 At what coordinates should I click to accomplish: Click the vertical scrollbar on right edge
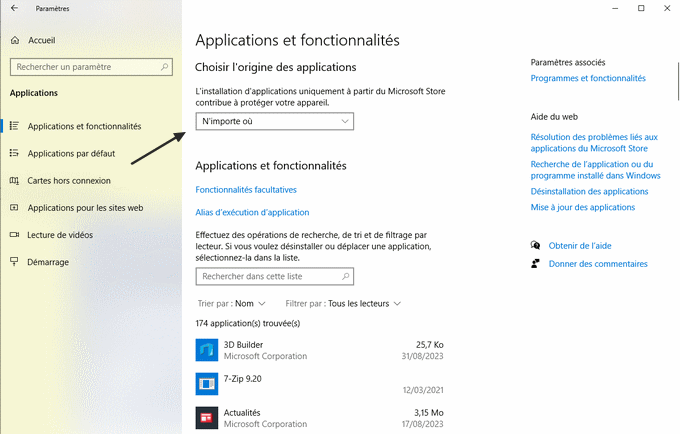coord(678,82)
